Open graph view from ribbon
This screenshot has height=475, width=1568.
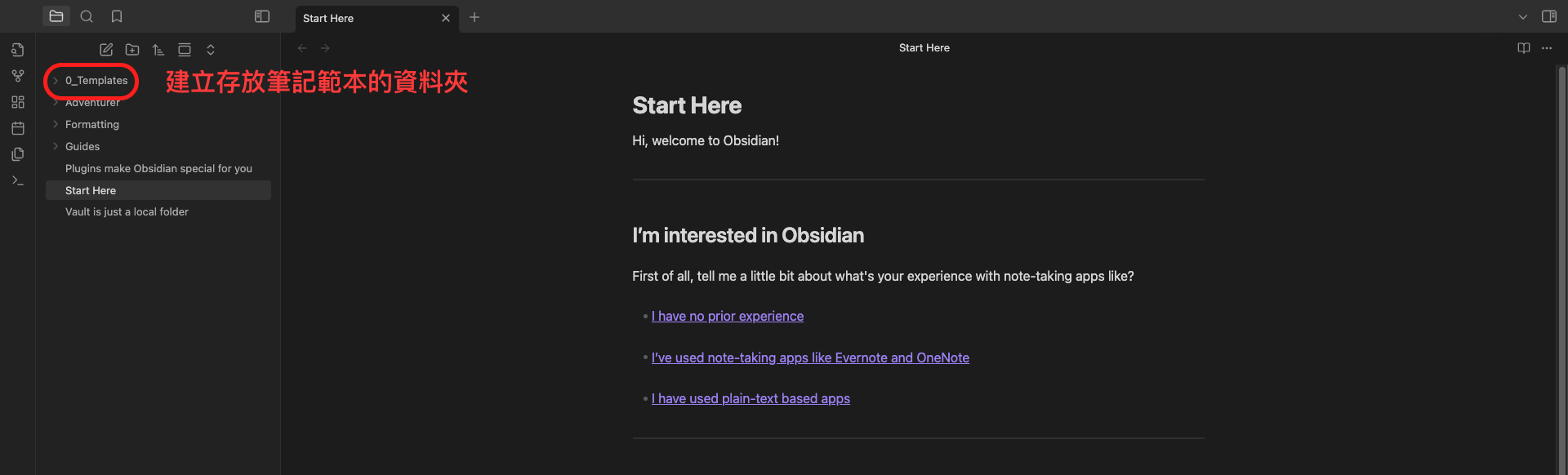[x=18, y=76]
